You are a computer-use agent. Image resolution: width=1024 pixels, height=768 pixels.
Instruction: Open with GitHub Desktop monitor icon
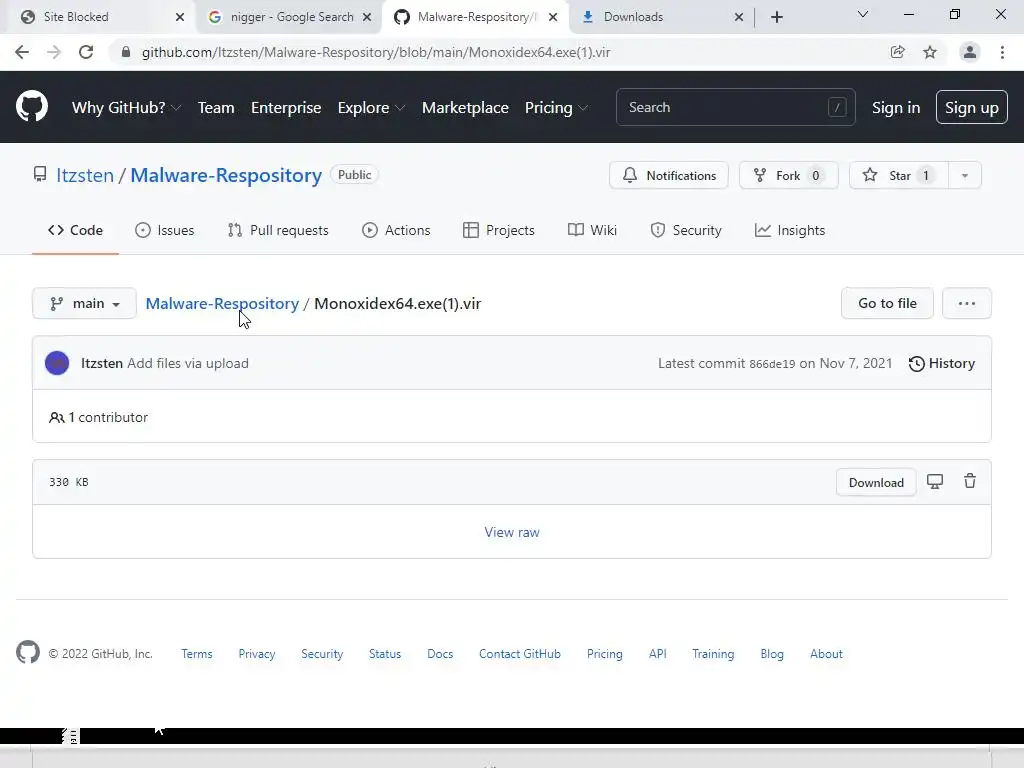point(935,482)
